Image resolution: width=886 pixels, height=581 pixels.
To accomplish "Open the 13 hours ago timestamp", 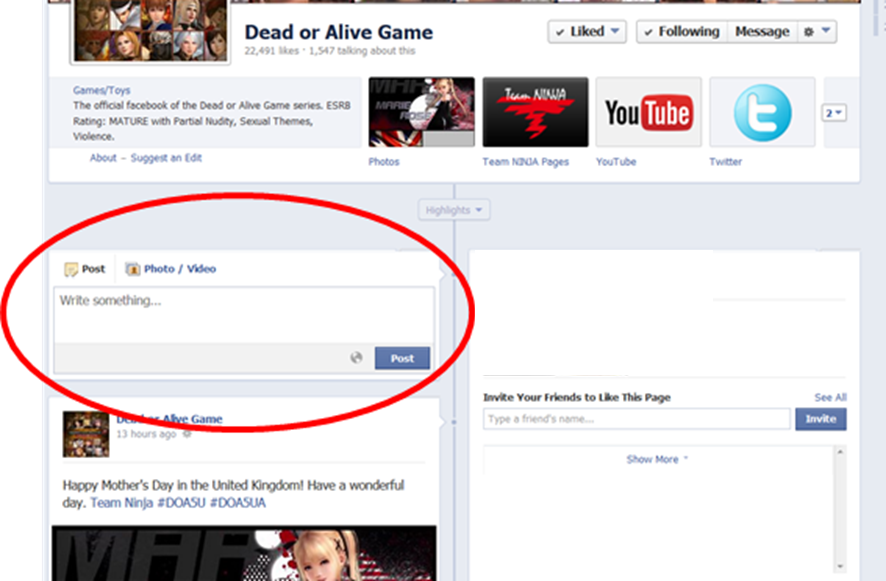I will point(146,434).
